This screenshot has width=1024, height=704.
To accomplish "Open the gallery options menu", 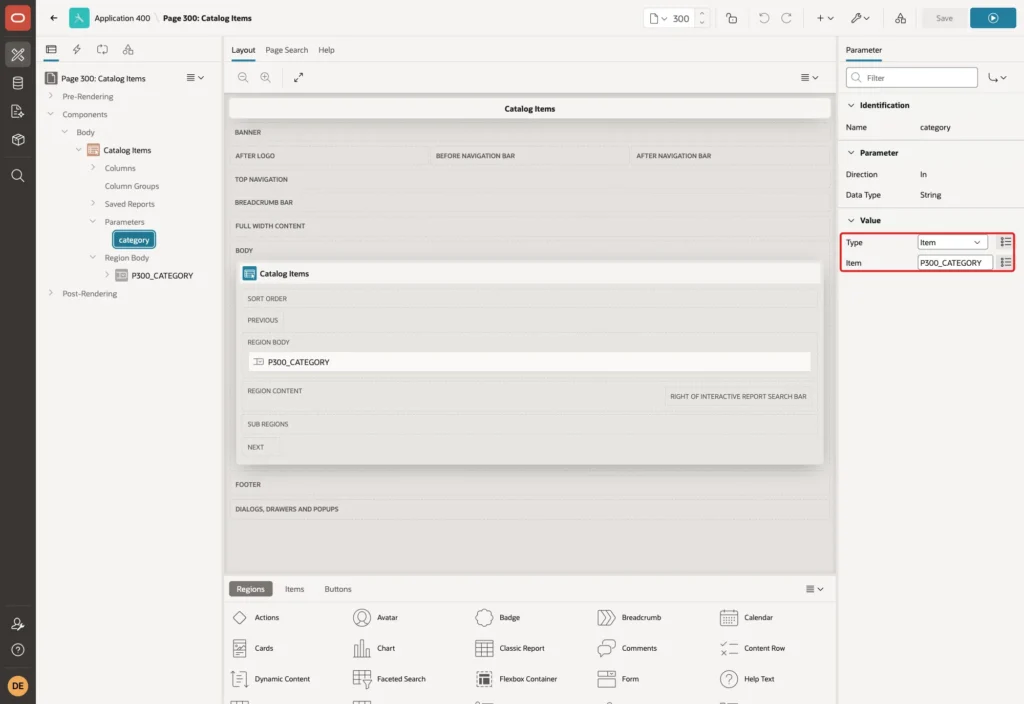I will 814,589.
